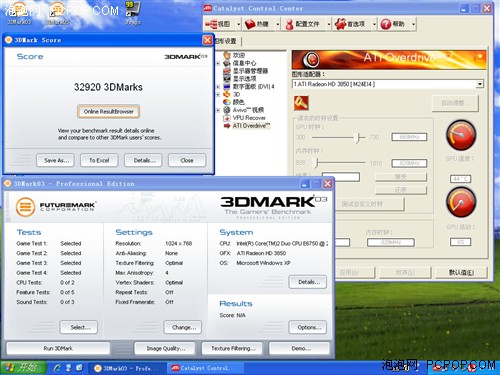
Task: Select 显示器管理器 displays manager tree item
Action: pyautogui.click(x=250, y=71)
